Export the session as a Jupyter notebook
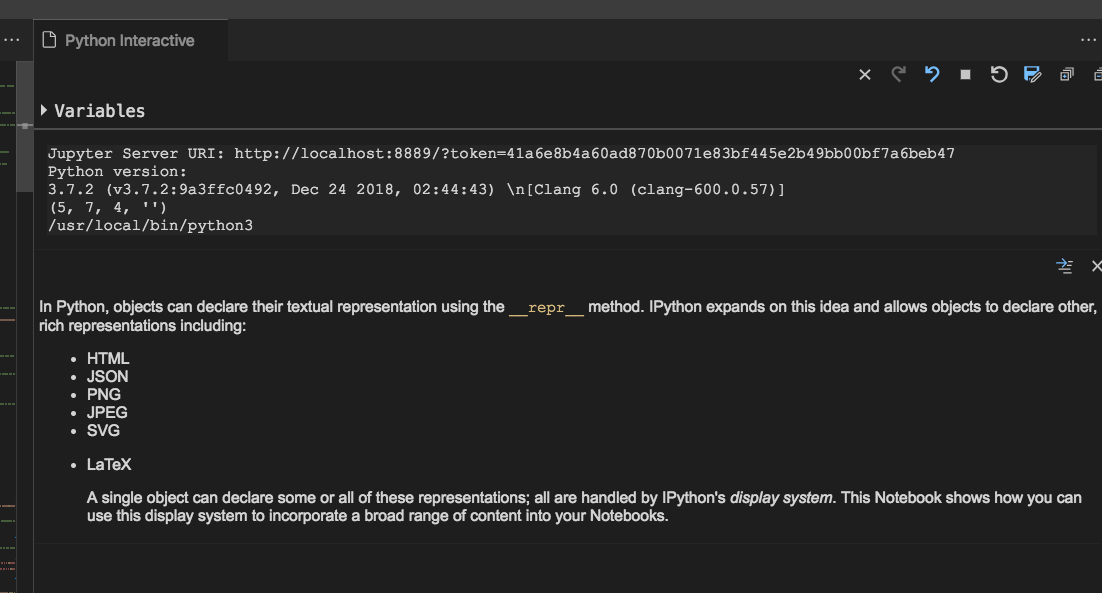 pyautogui.click(x=1032, y=74)
